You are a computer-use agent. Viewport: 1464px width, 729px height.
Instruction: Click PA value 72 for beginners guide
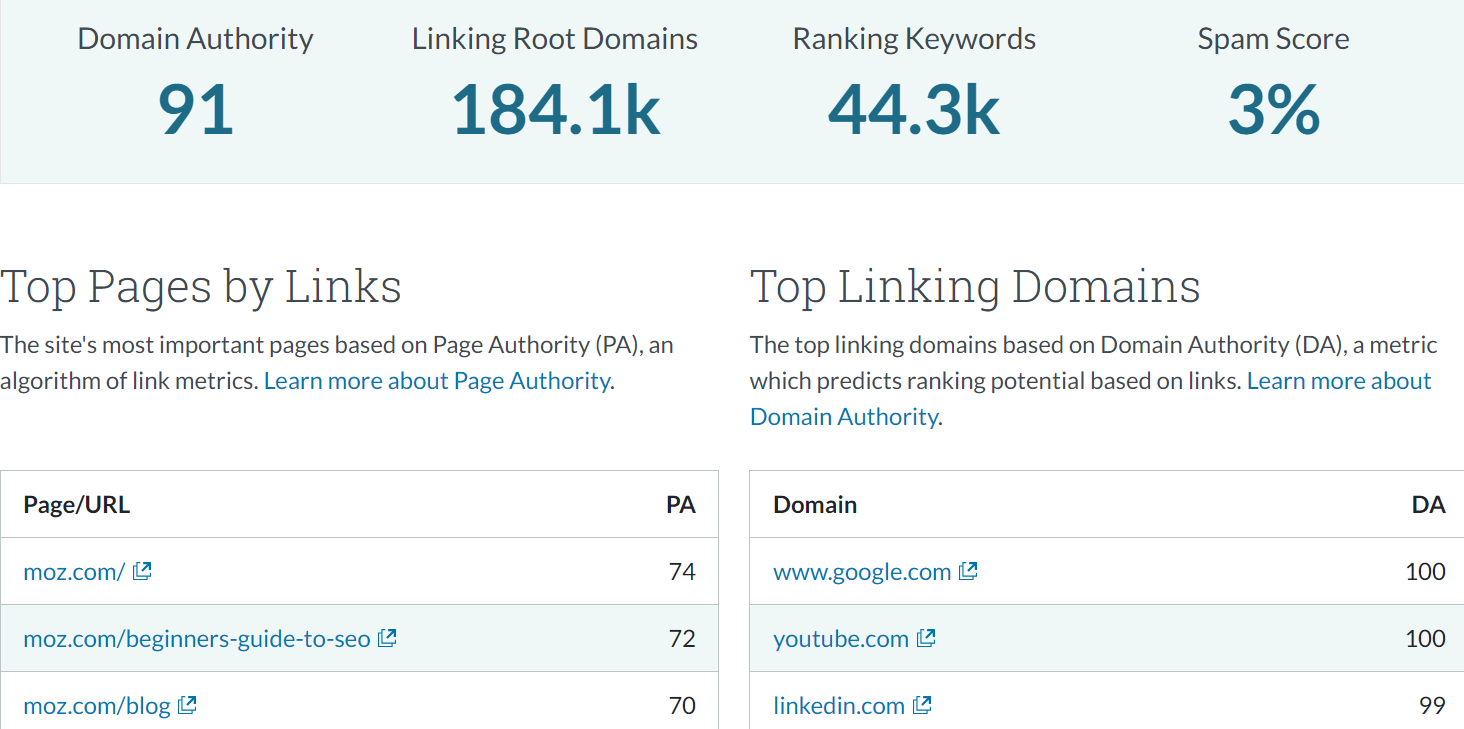click(682, 639)
